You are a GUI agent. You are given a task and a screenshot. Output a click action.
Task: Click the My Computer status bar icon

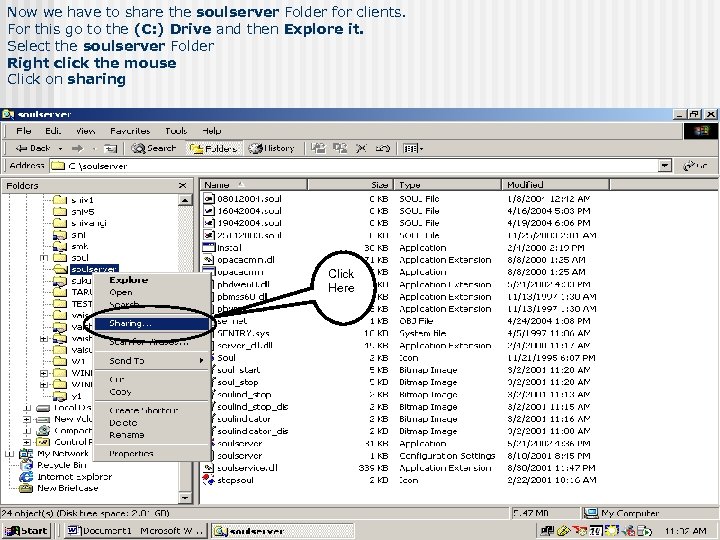coord(591,513)
